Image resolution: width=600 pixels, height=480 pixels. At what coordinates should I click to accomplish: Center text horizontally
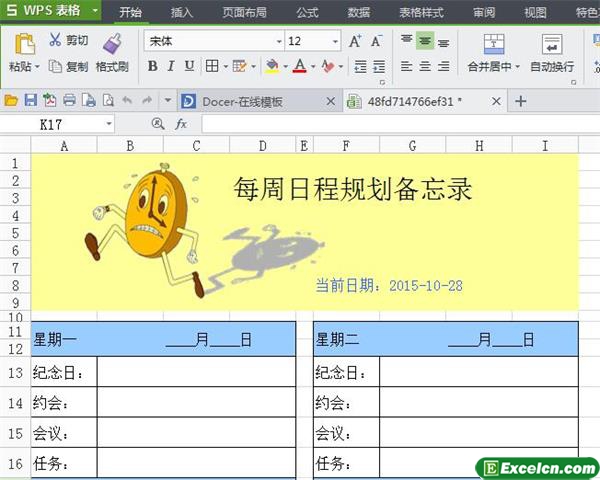tap(425, 67)
